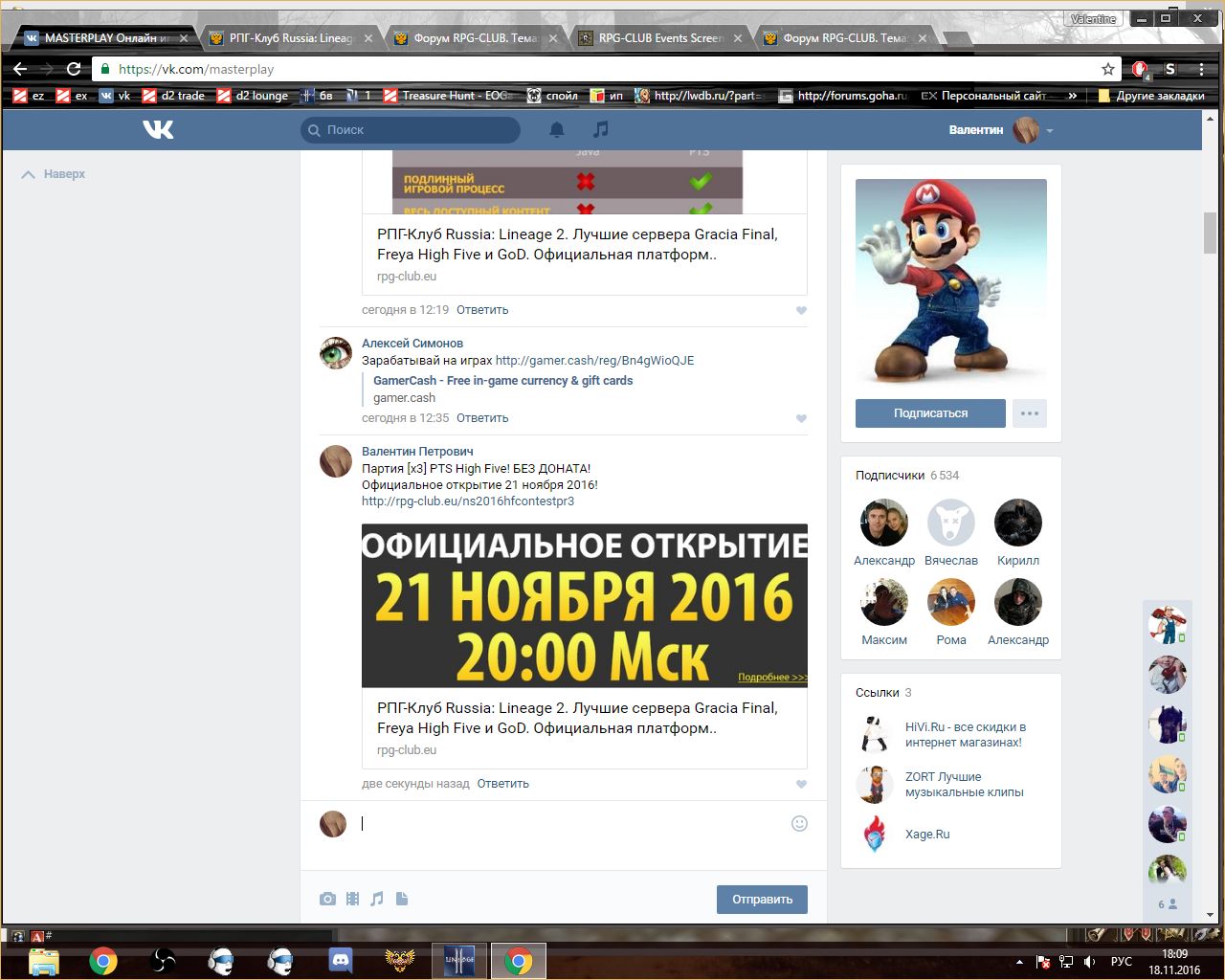
Task: Go to top with 'Наверх'
Action: click(54, 174)
